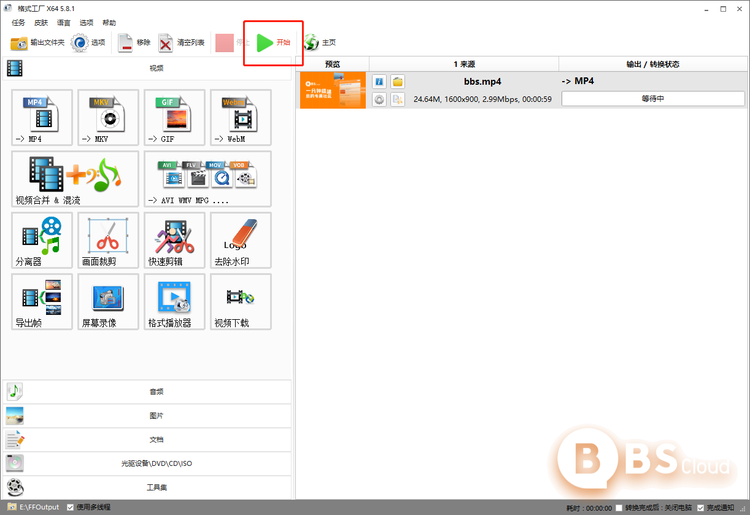Choose the -> GIF conversion icon
The height and width of the screenshot is (515, 750).
(x=175, y=117)
